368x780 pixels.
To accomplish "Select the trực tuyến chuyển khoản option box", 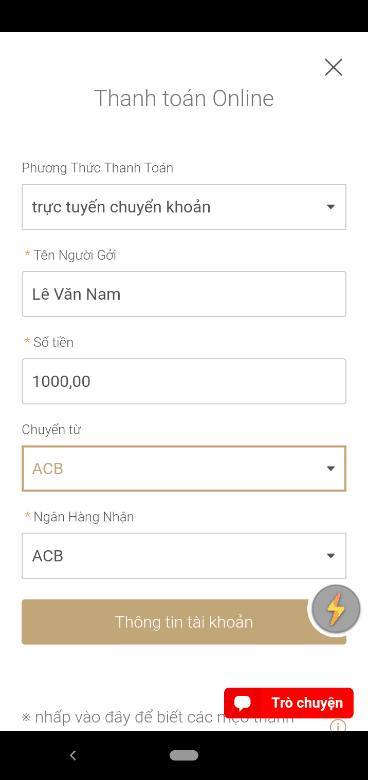I will click(184, 207).
